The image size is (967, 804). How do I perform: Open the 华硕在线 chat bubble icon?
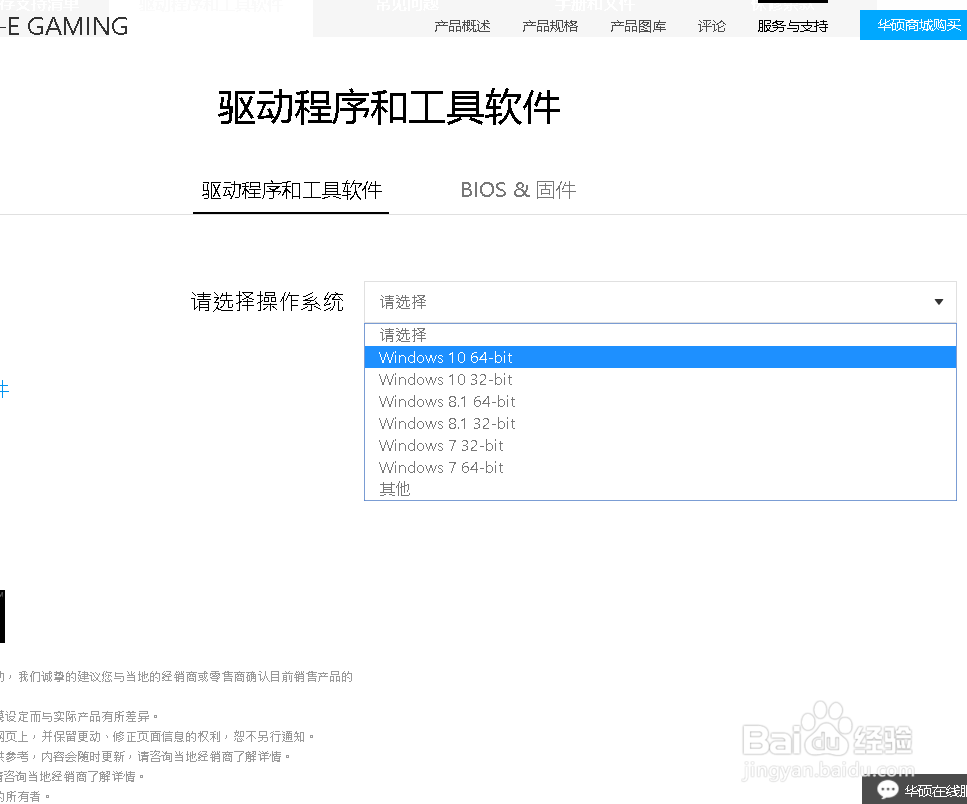point(887,789)
